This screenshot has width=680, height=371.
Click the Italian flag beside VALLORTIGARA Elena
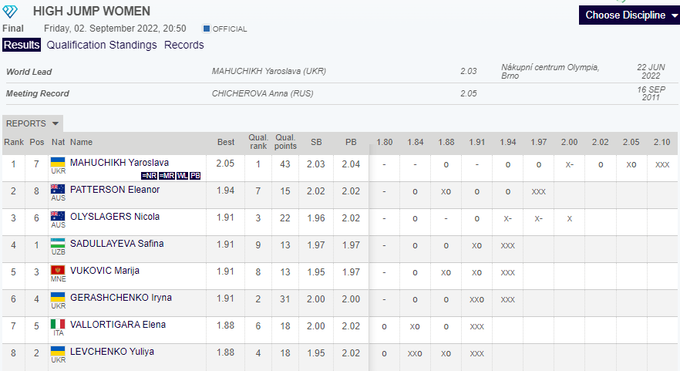(58, 324)
